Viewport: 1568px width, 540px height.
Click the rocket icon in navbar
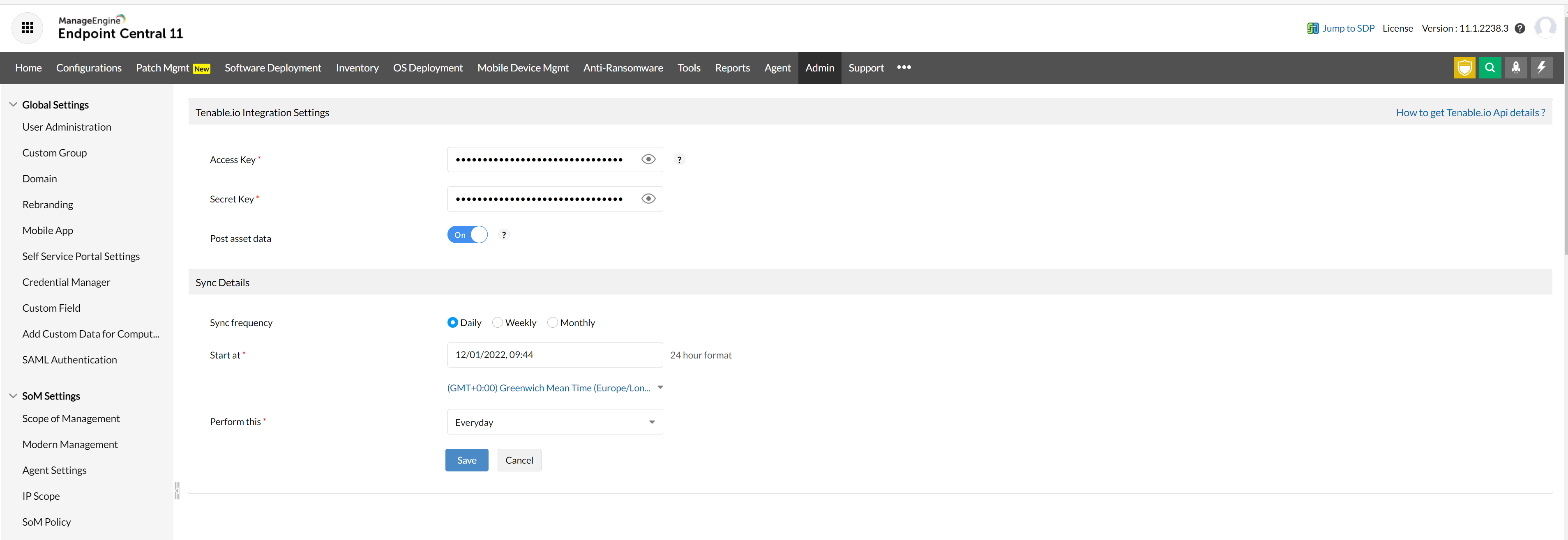point(1516,67)
